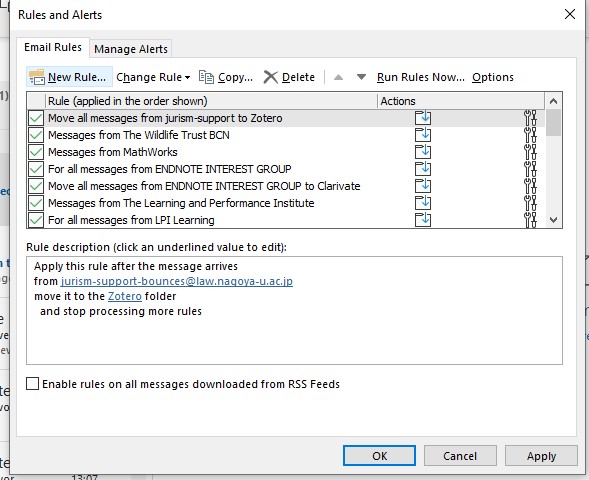Viewport: 589px width, 480px height.
Task: Click tools icon for LPI Learning rule
Action: [x=530, y=220]
